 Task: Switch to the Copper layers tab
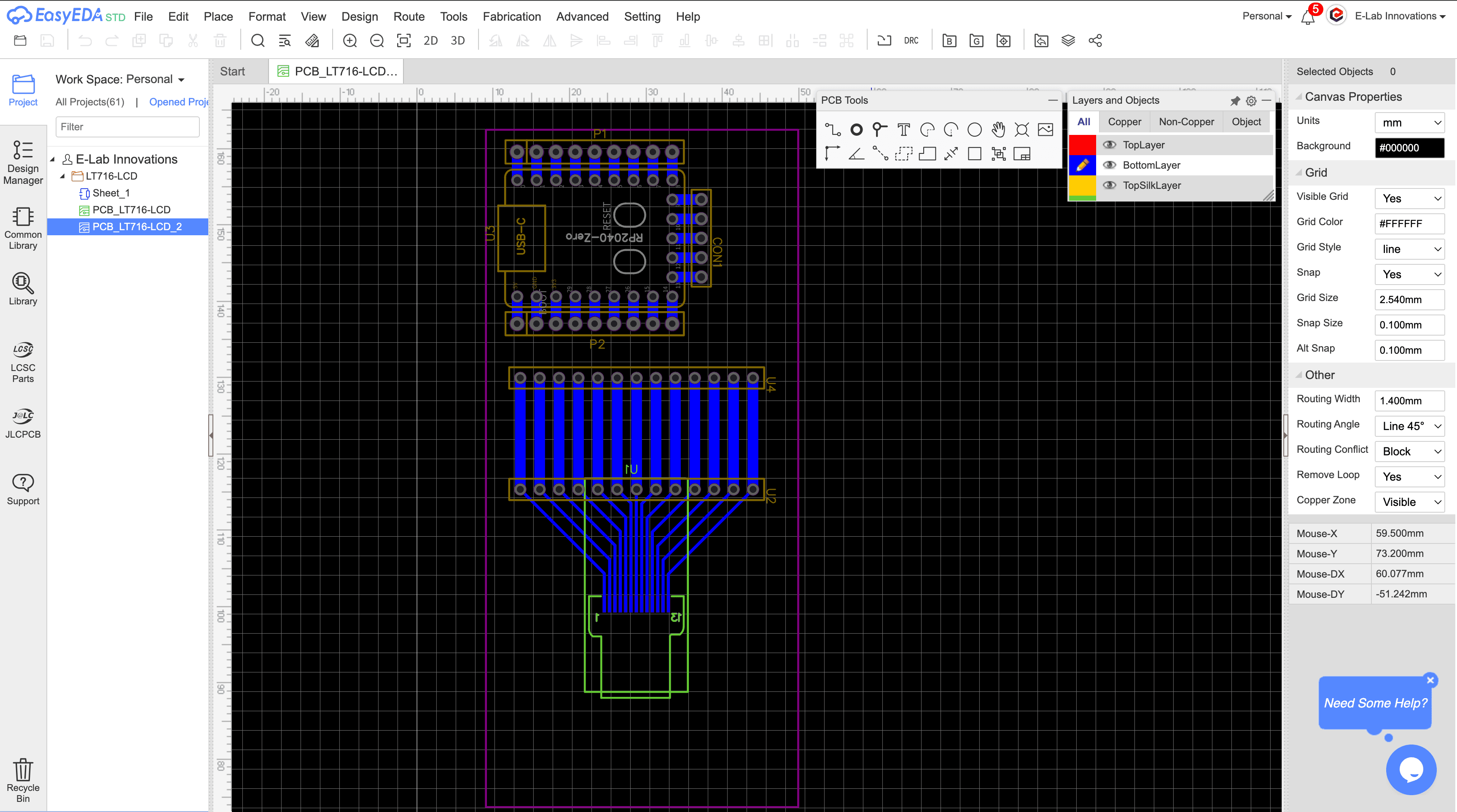coord(1124,121)
